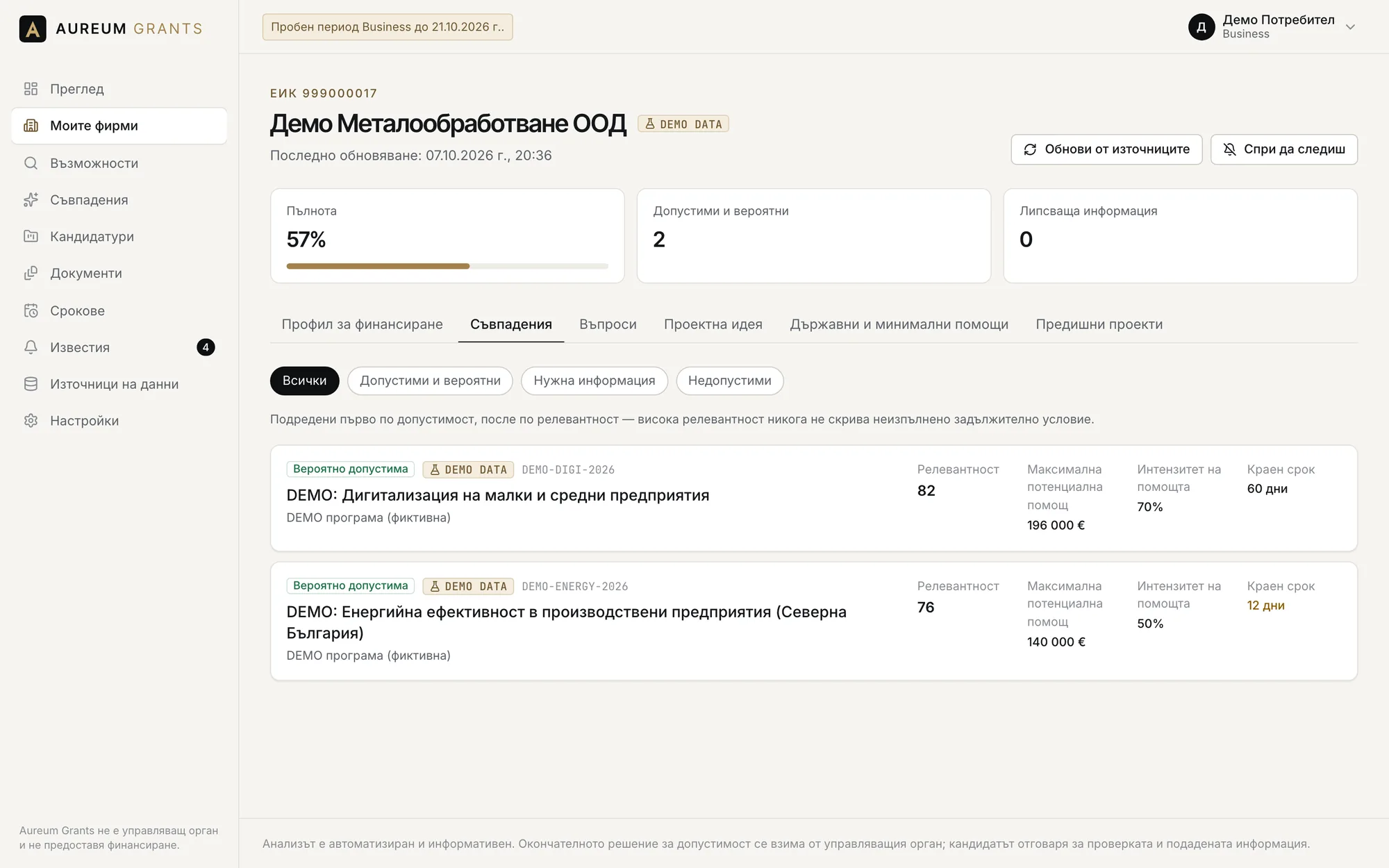1389x868 pixels.
Task: Click the user avatar Д
Action: click(x=1201, y=27)
